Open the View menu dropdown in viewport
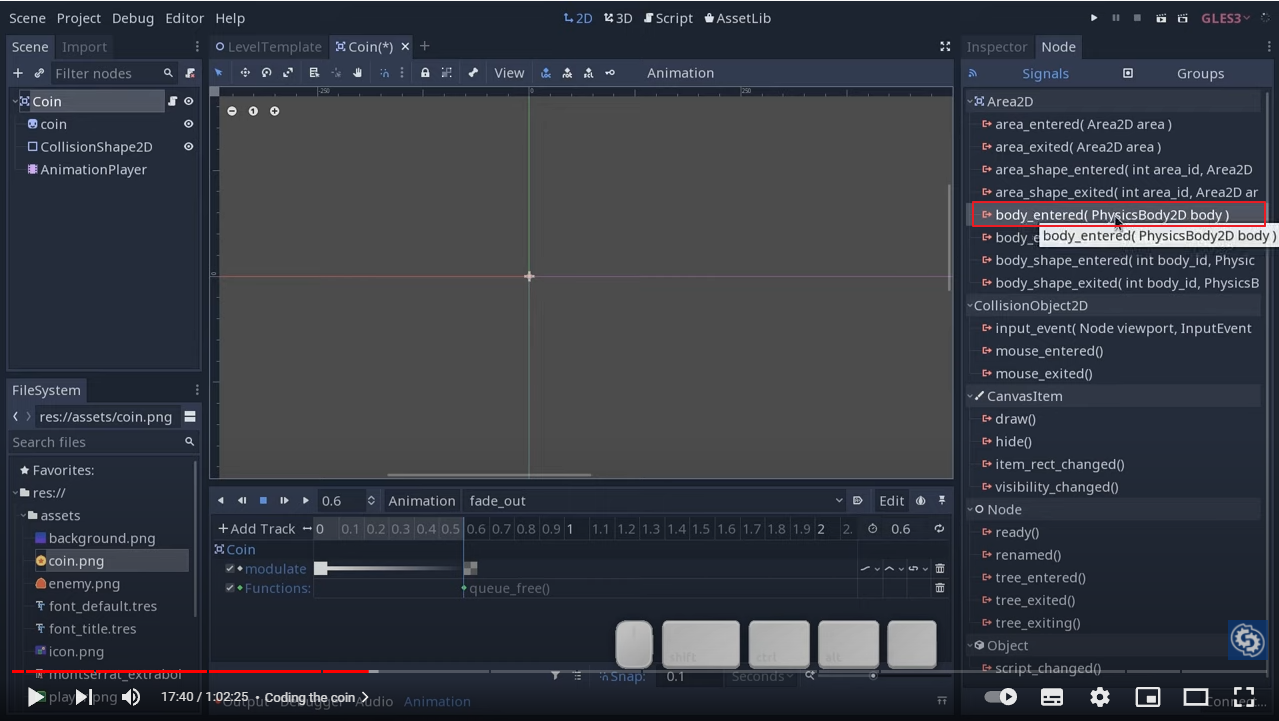Screen dimensions: 1279x721 509,73
